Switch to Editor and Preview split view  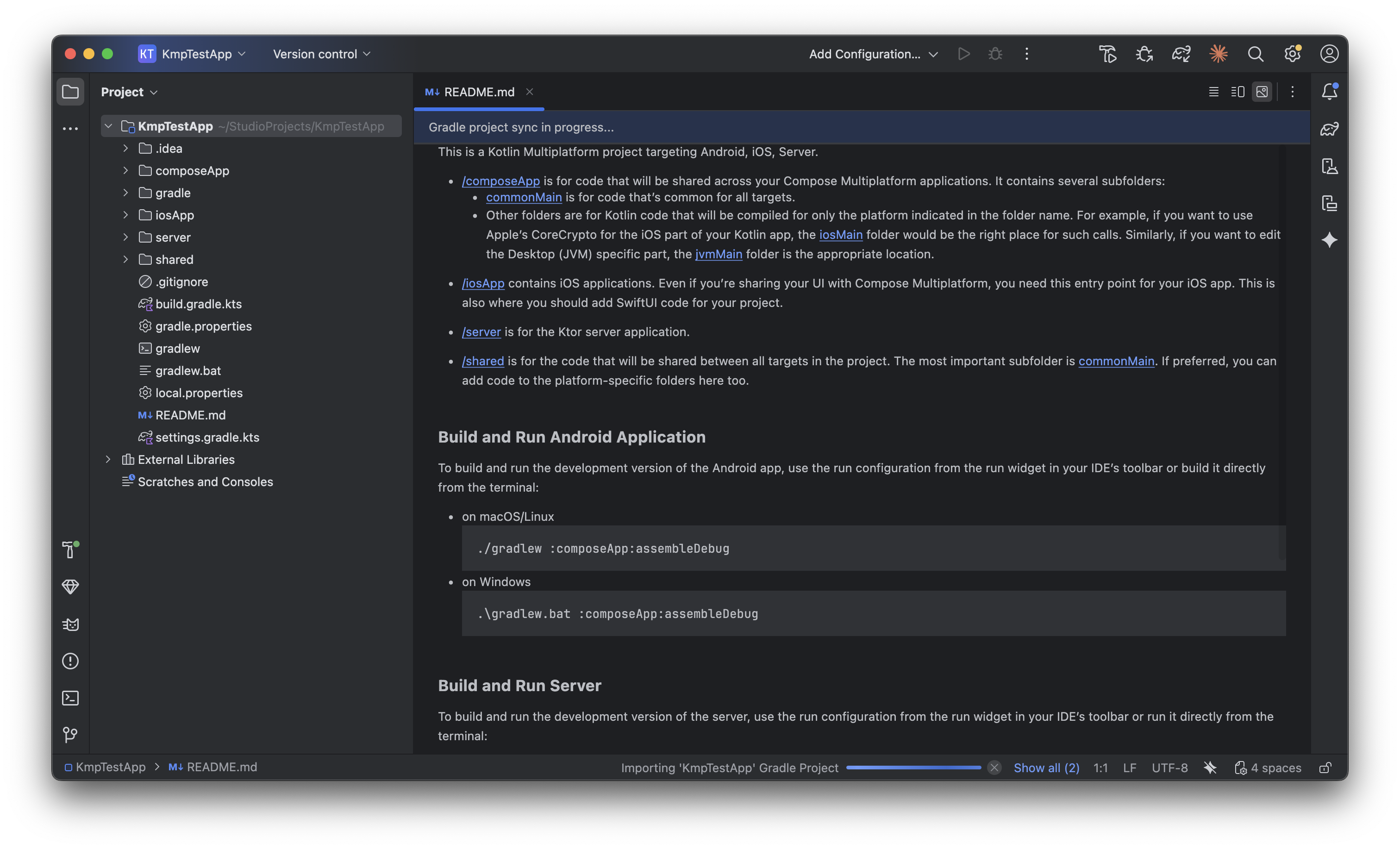tap(1237, 92)
